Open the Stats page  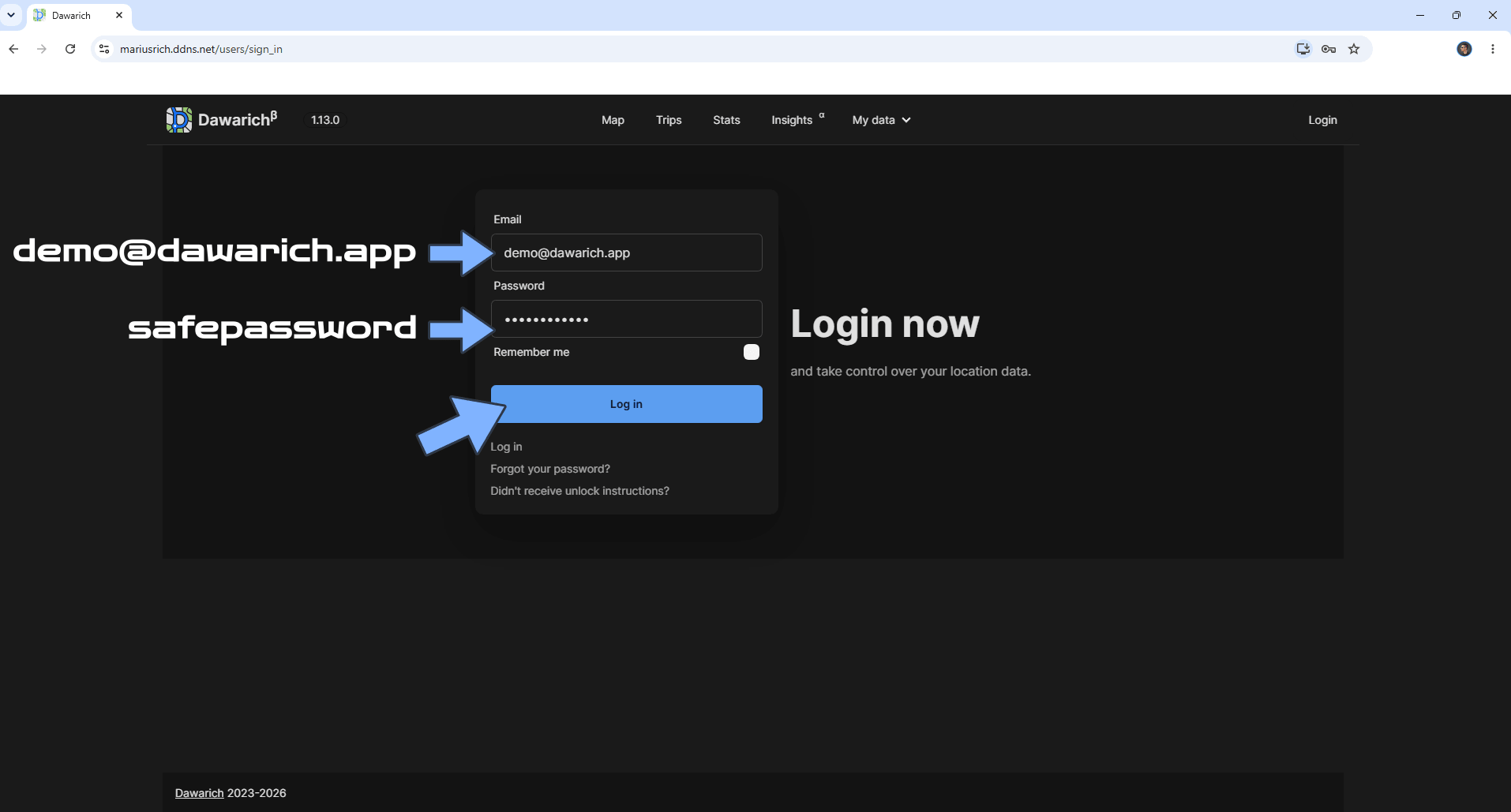pos(726,120)
